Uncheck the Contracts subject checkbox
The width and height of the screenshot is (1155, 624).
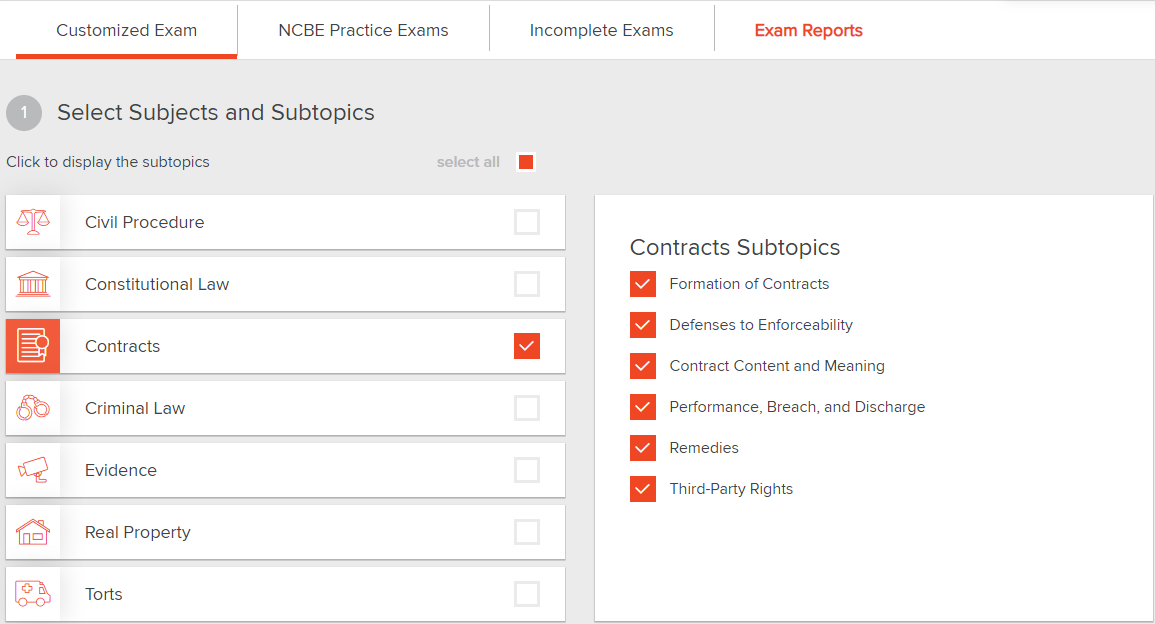pos(527,346)
